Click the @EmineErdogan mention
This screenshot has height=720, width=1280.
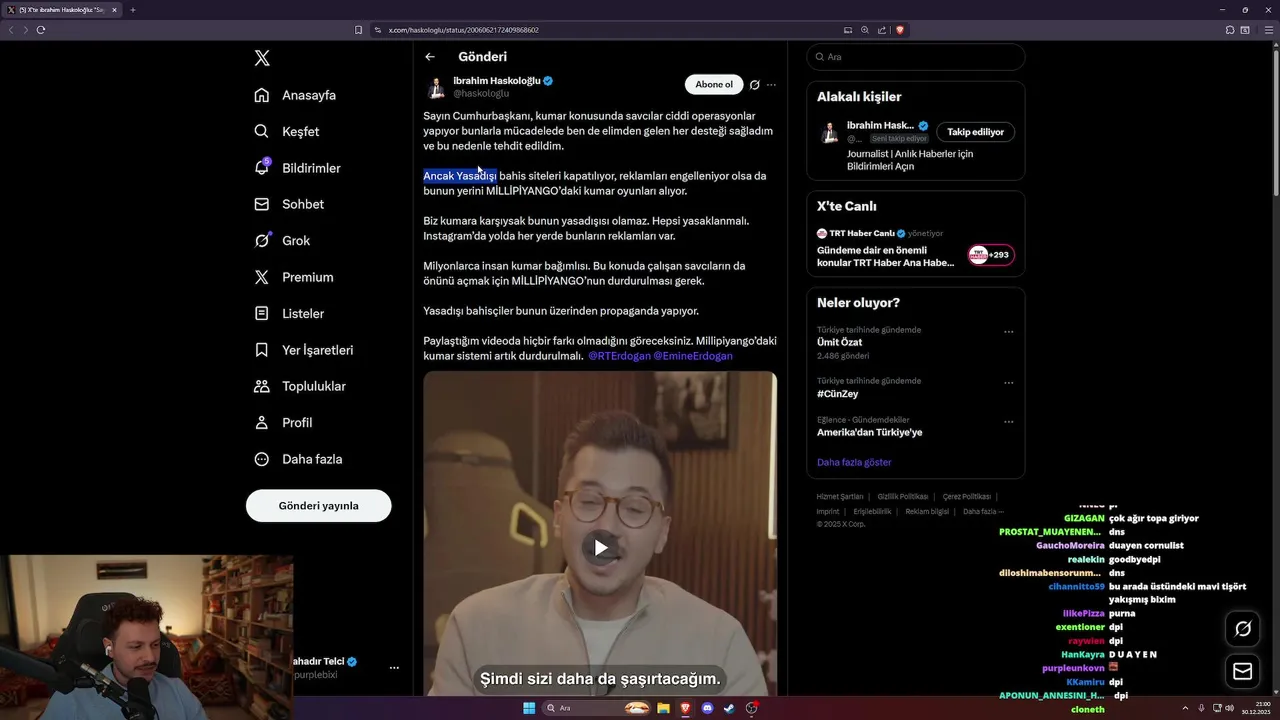click(693, 356)
